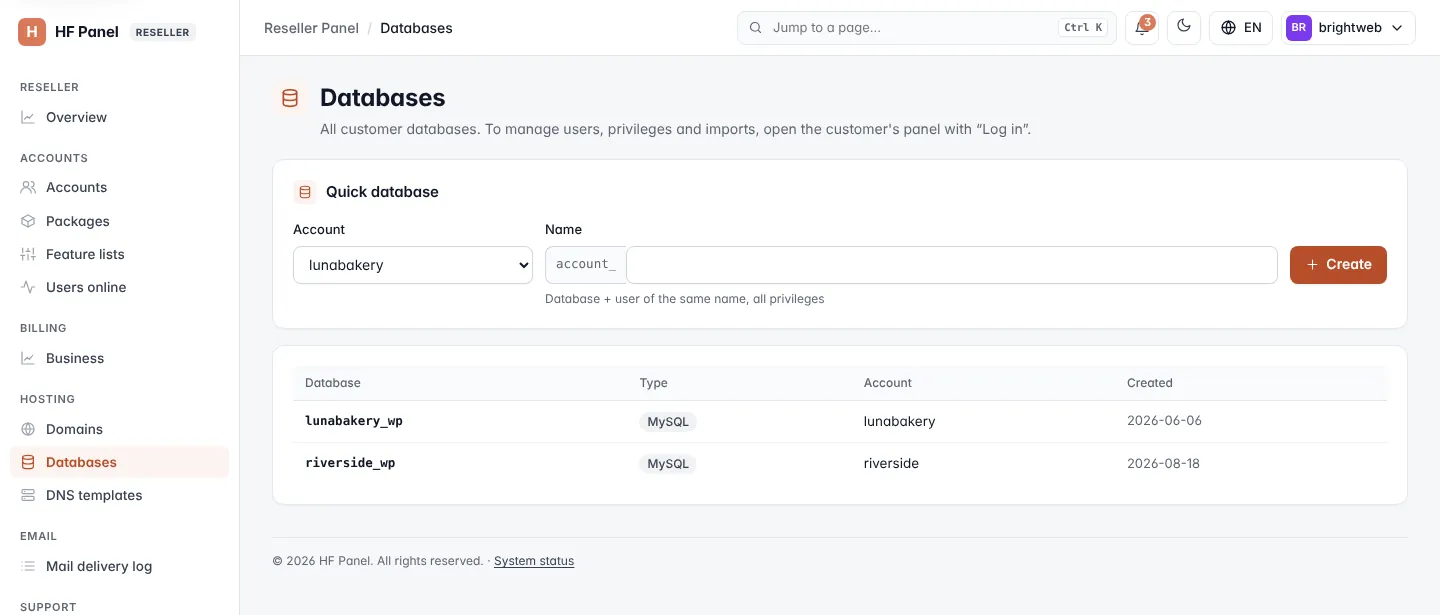Click the Created column header
Viewport: 1440px width, 615px height.
coord(1150,383)
